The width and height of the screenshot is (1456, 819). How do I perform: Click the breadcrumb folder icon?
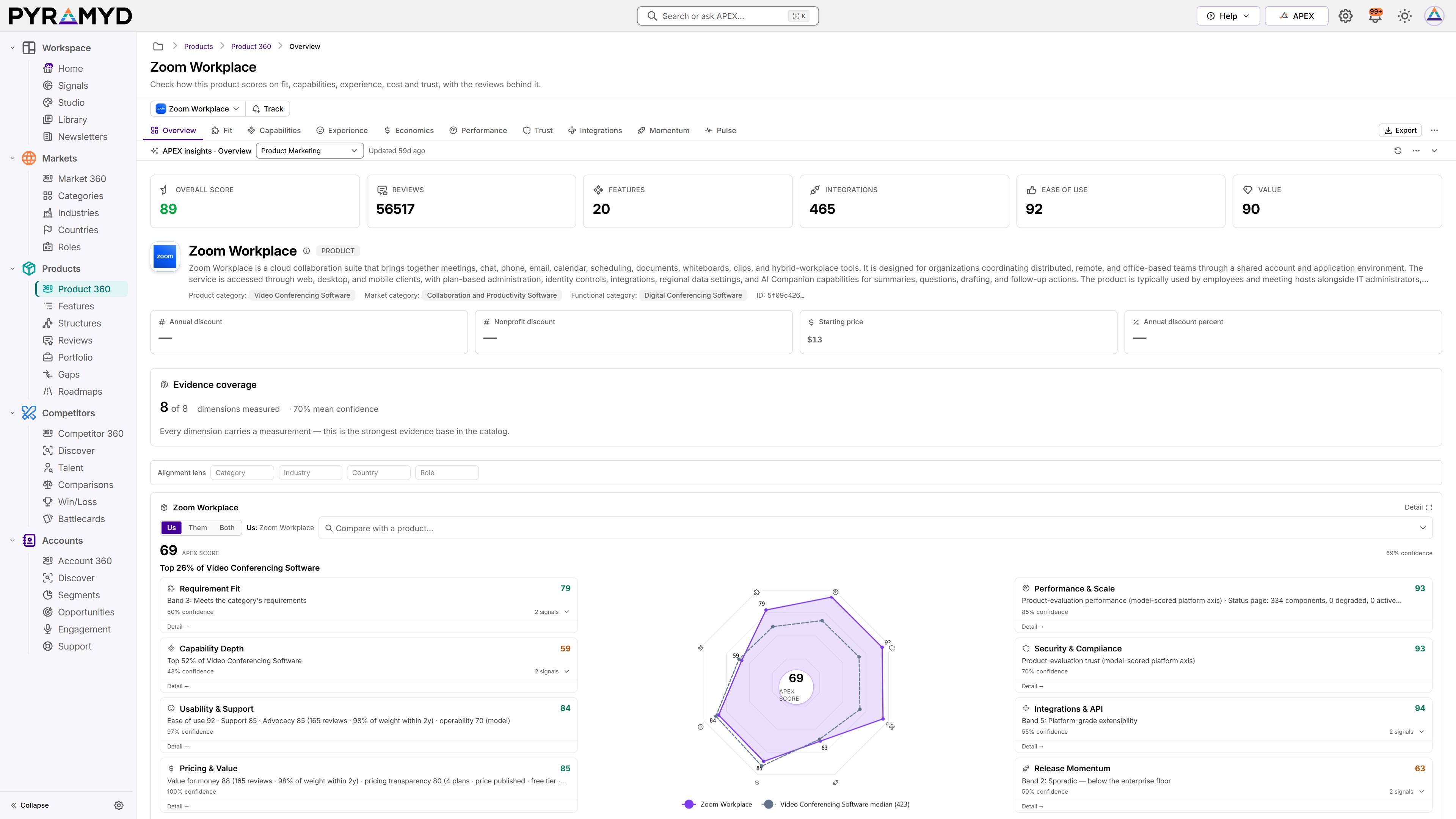point(158,46)
